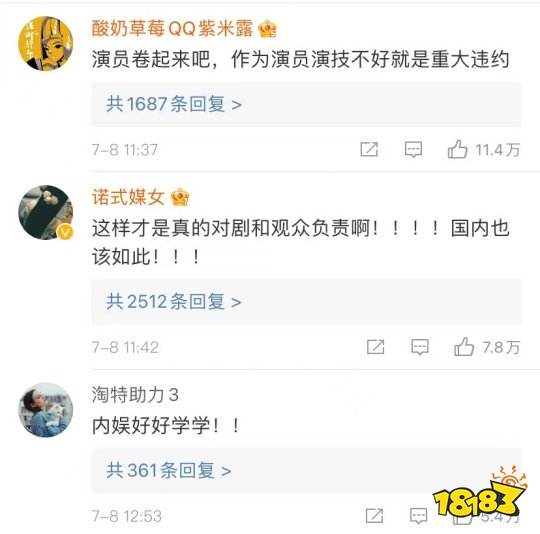Click the crown badge beside 诺式媒女
Image resolution: width=540 pixels, height=534 pixels.
click(180, 197)
